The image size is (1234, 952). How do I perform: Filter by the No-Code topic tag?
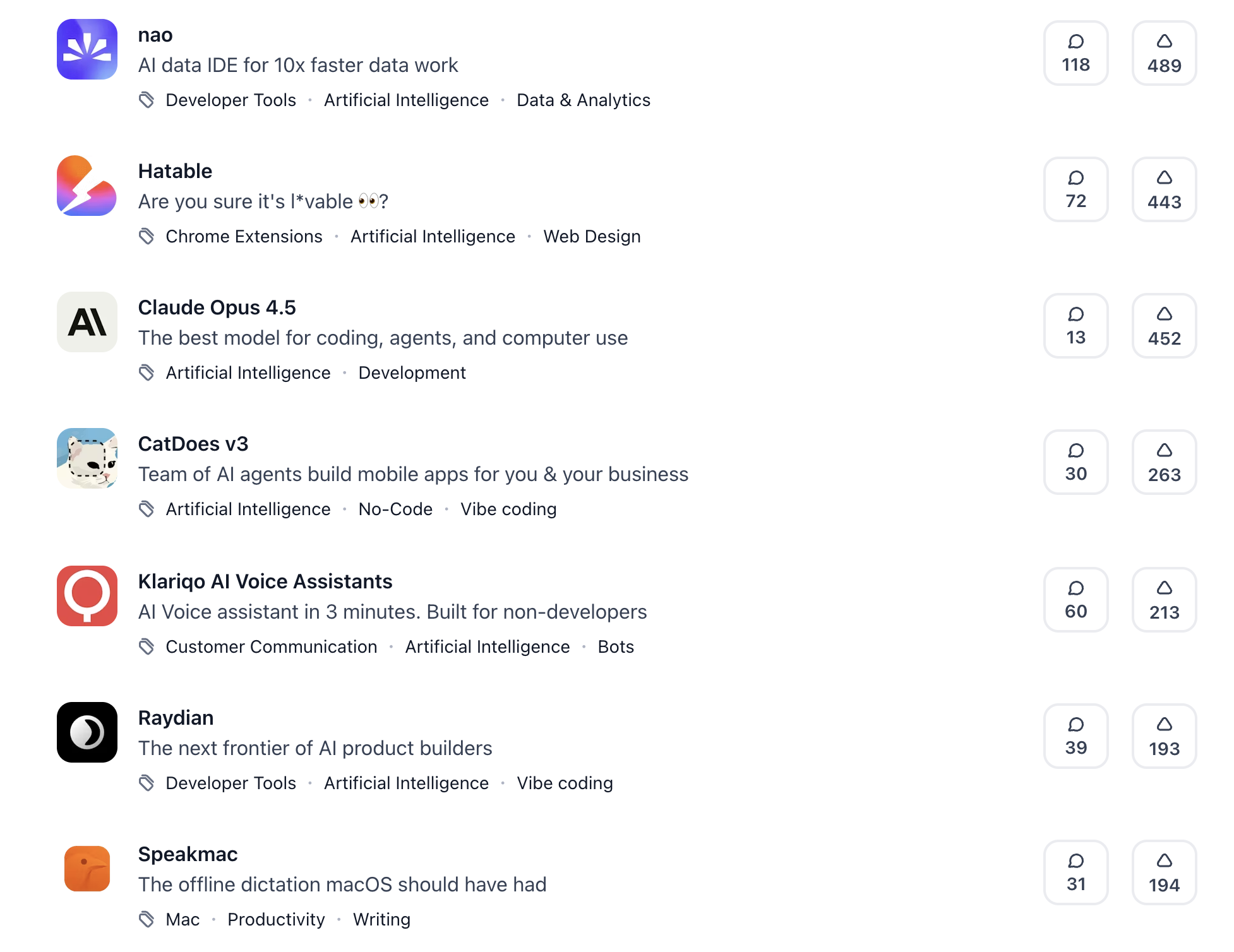click(395, 509)
